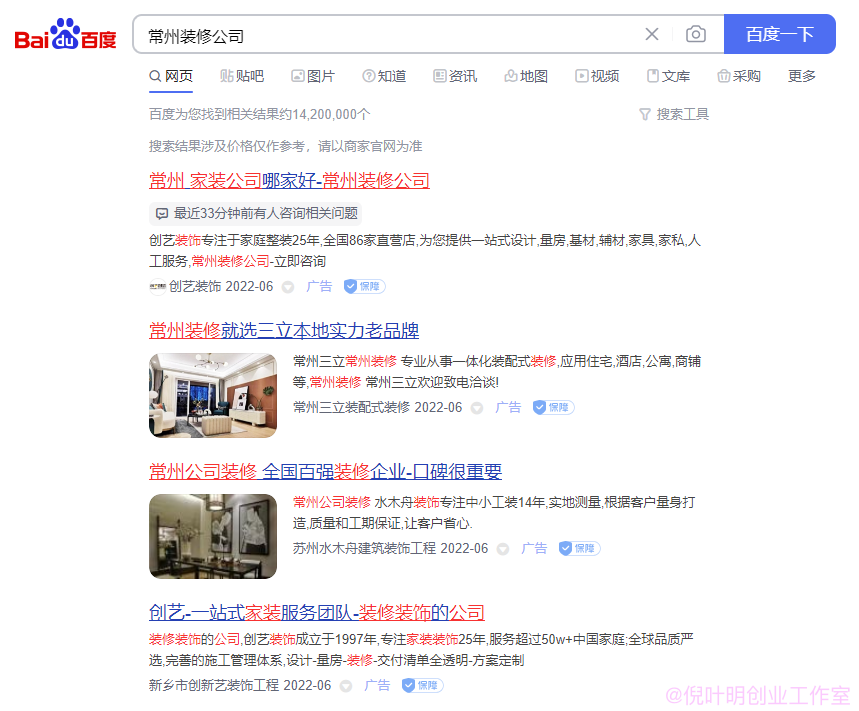
Task: Open the 视频 tab
Action: pyautogui.click(x=597, y=76)
